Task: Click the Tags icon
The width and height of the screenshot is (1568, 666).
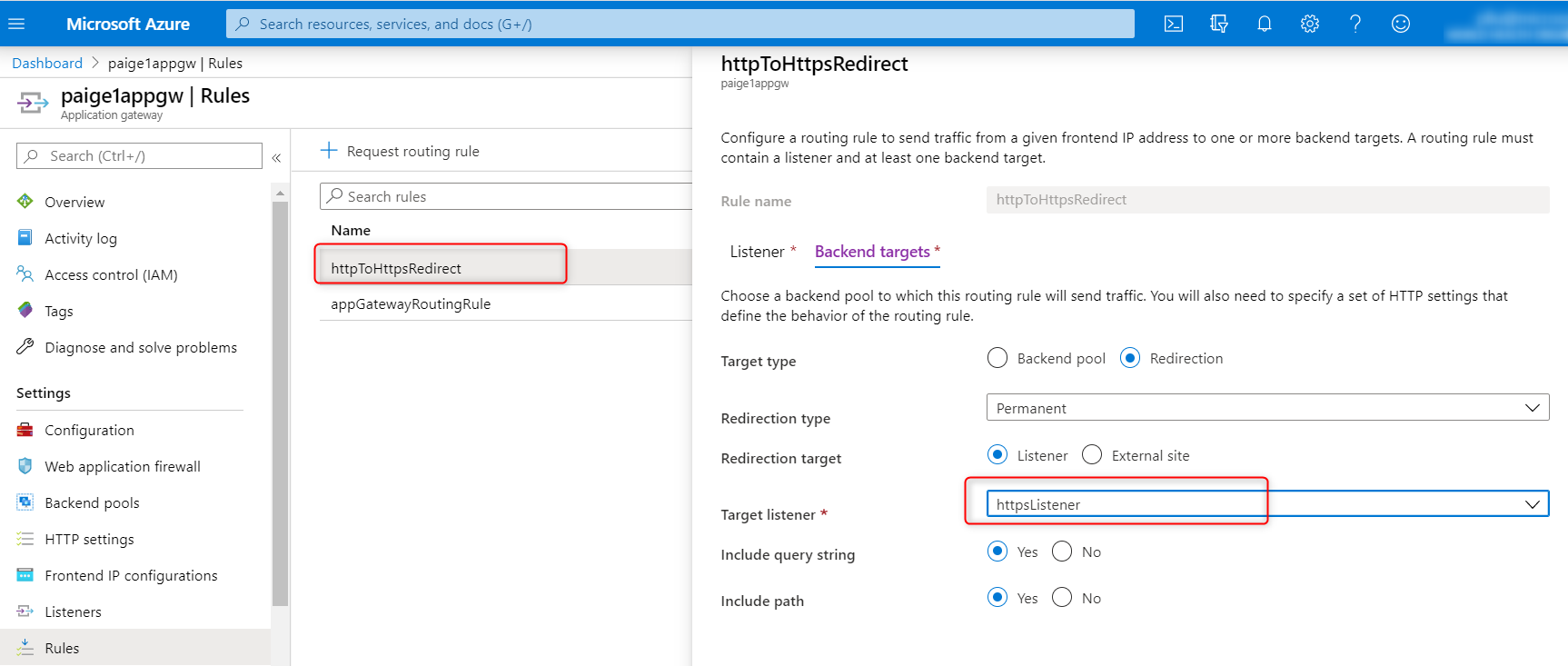Action: click(25, 310)
